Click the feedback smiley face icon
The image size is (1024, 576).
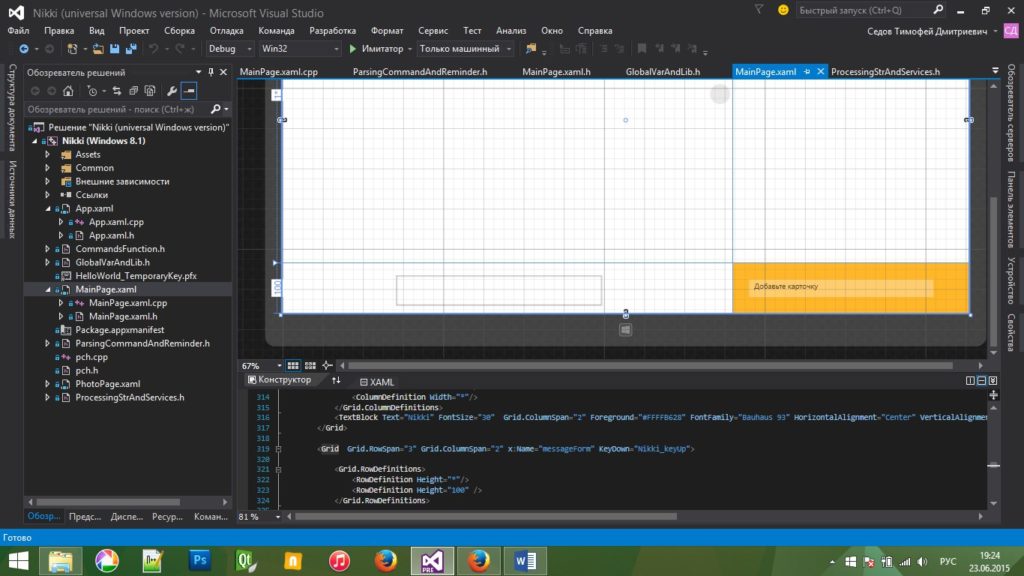point(782,10)
